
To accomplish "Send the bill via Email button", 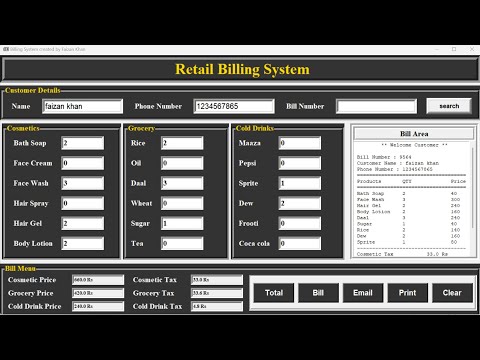I will coord(363,293).
